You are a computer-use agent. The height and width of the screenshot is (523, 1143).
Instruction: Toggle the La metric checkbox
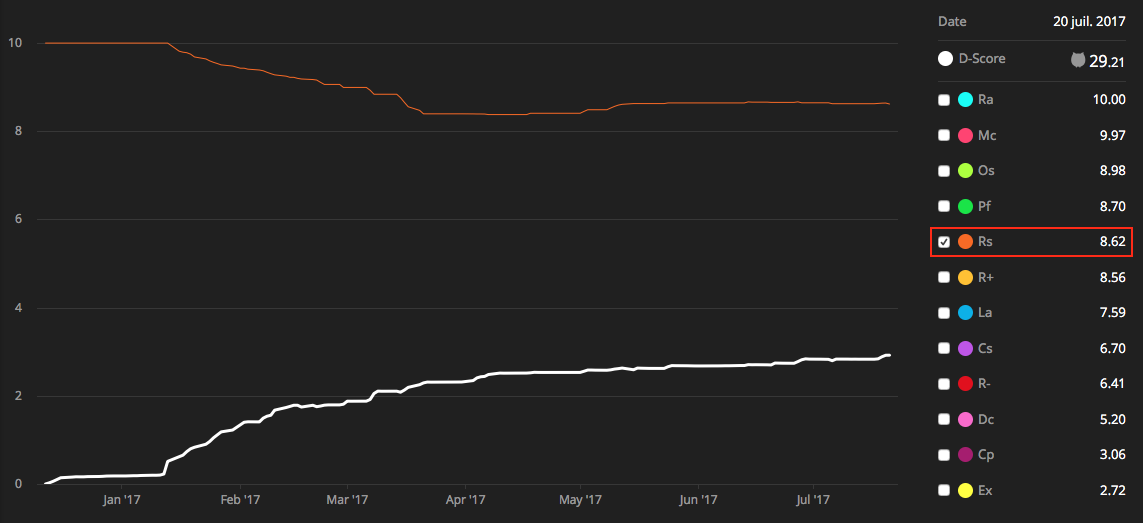tap(944, 314)
